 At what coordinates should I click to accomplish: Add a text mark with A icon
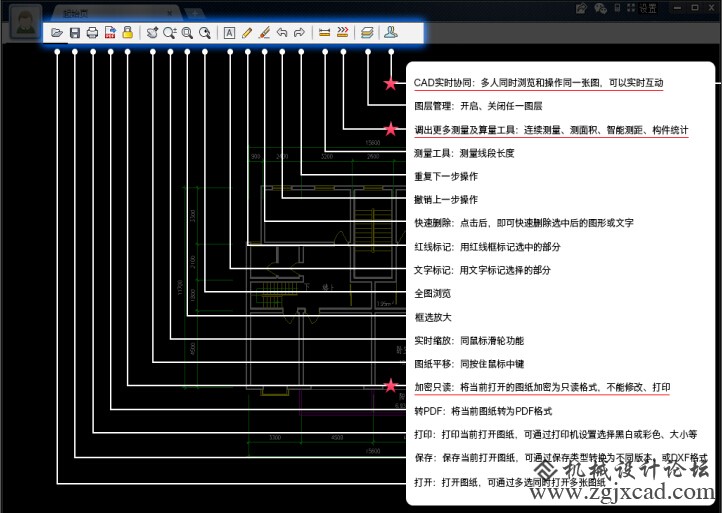click(x=229, y=33)
